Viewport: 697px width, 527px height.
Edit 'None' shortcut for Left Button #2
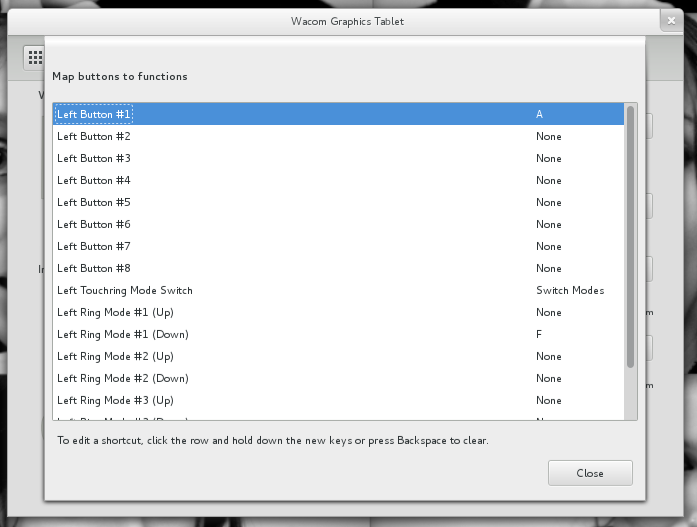click(549, 136)
